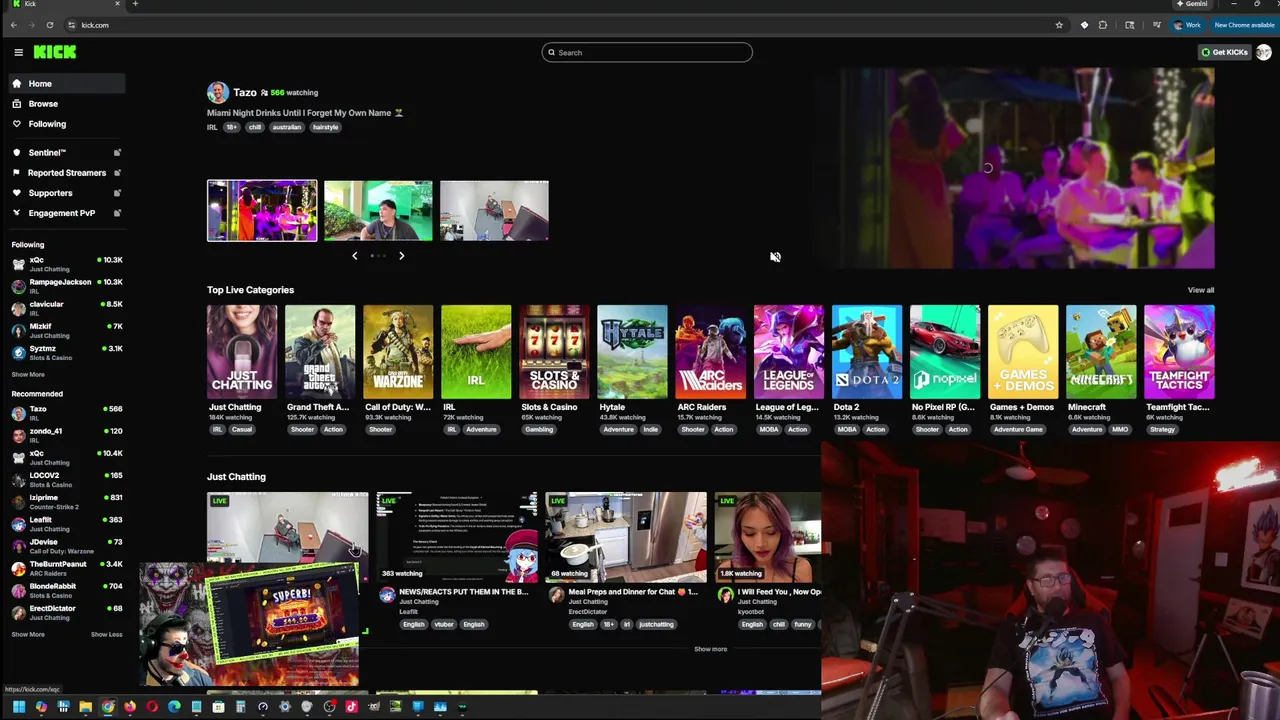Open Reported Streamers page
Image resolution: width=1280 pixels, height=720 pixels.
coord(67,173)
